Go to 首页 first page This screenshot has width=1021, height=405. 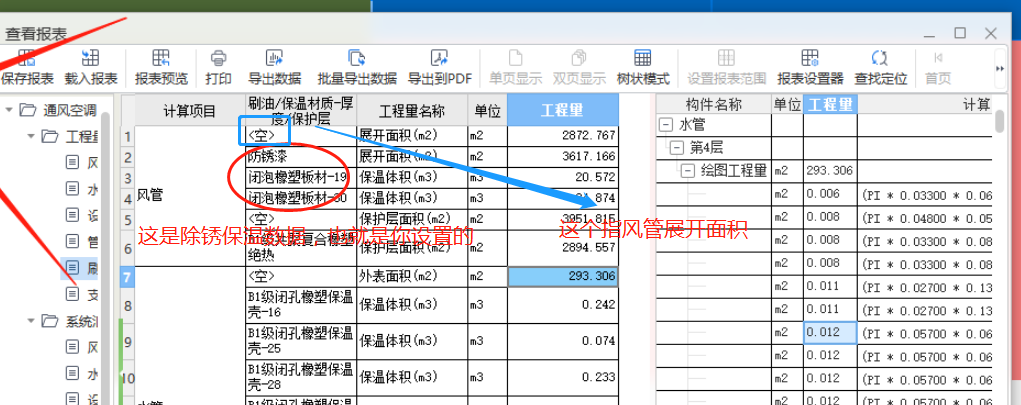coord(938,67)
